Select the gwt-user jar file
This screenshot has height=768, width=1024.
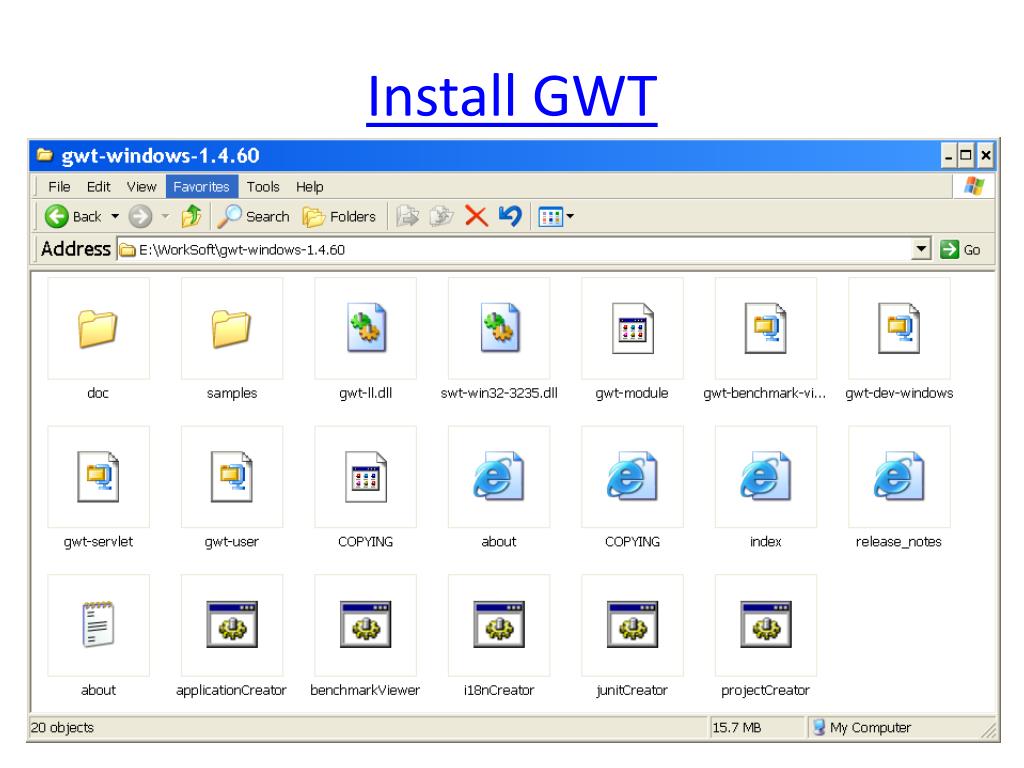pos(232,476)
